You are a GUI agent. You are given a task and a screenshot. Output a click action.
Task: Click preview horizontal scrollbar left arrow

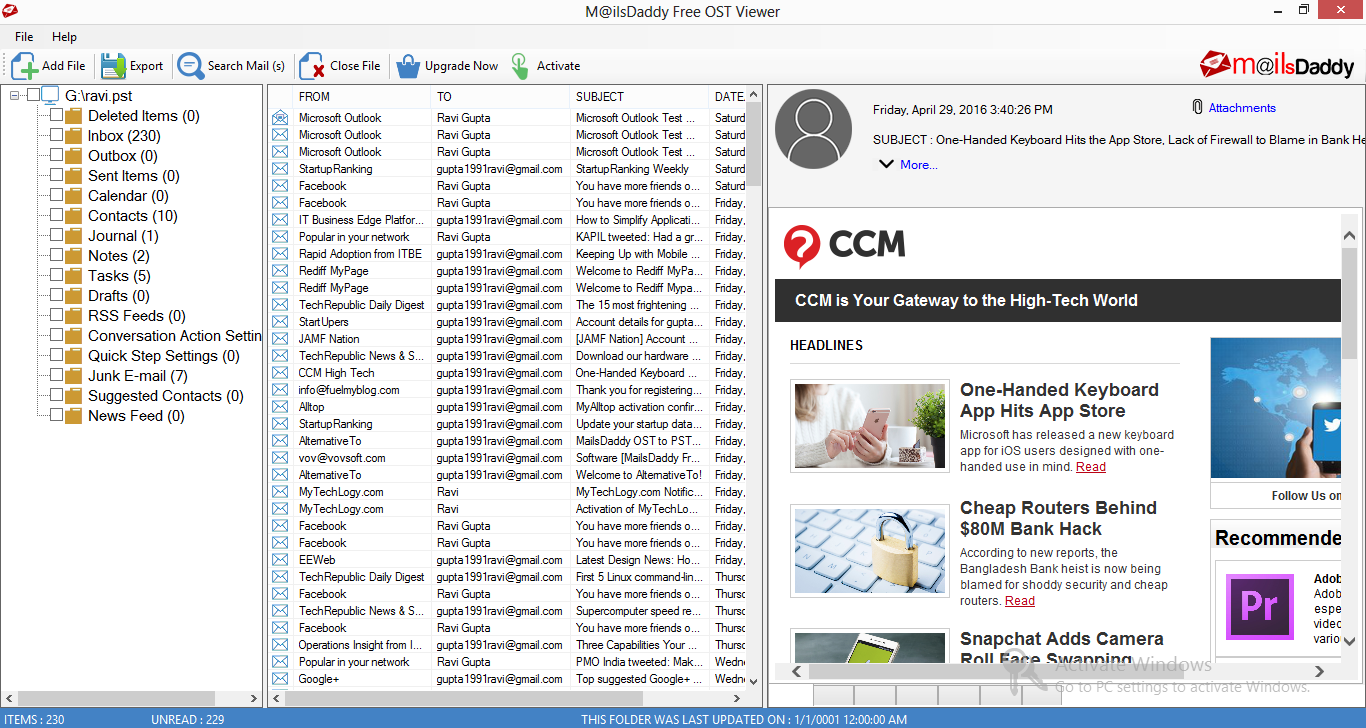tap(797, 671)
